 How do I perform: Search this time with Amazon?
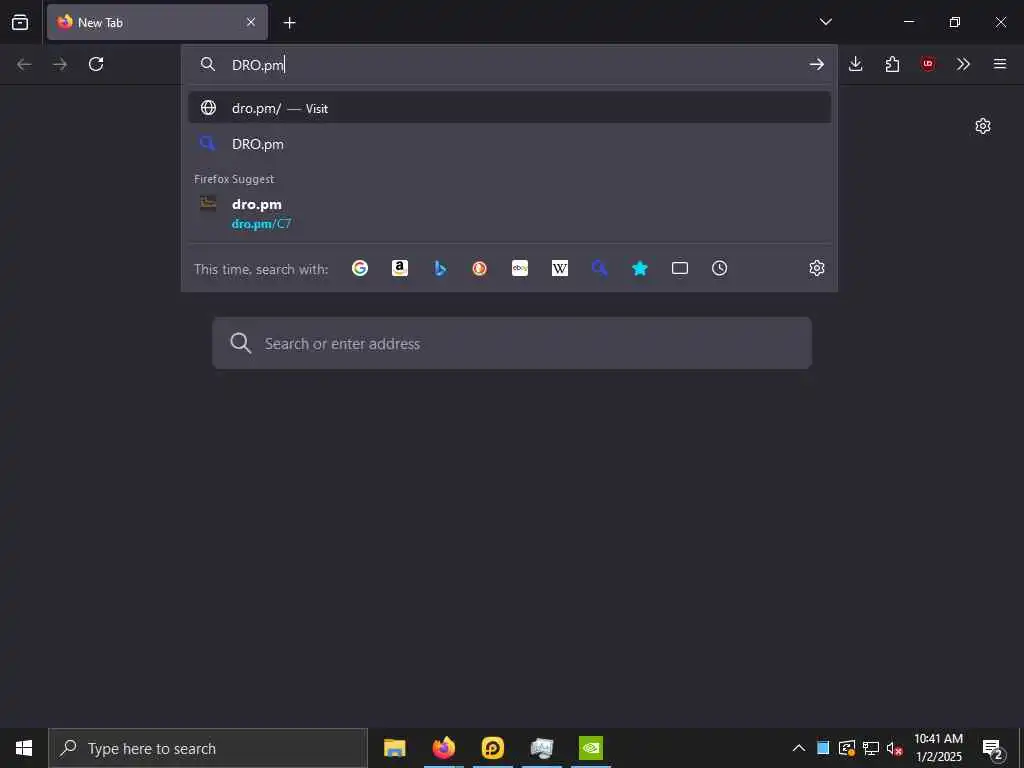[400, 268]
